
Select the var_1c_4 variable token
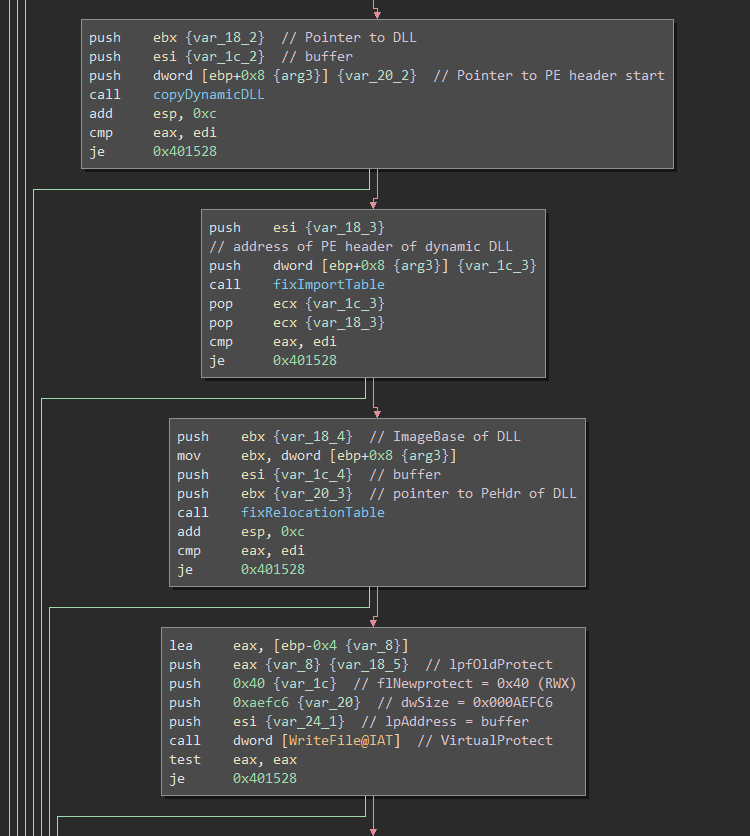click(312, 475)
